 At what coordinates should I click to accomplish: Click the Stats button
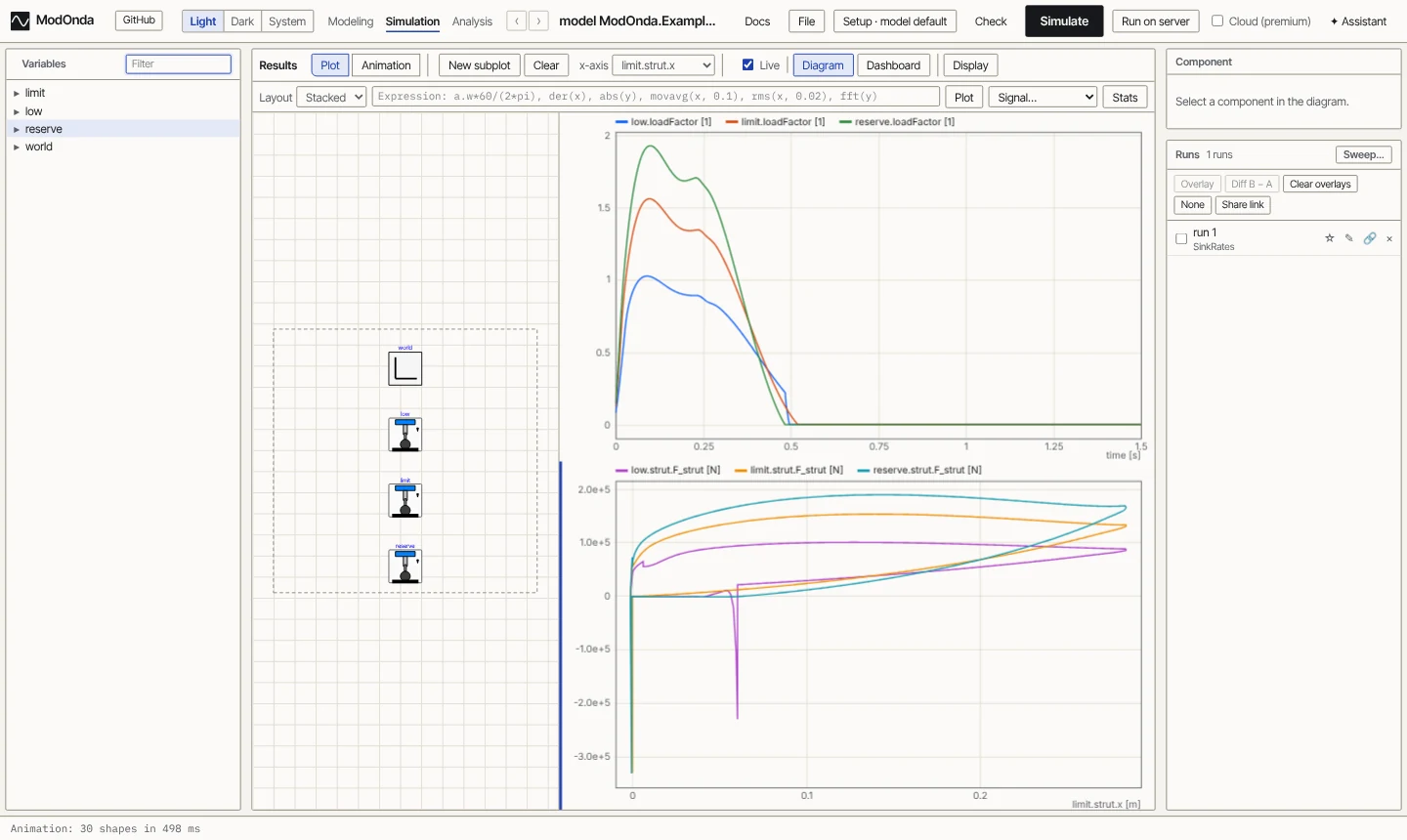(x=1125, y=98)
